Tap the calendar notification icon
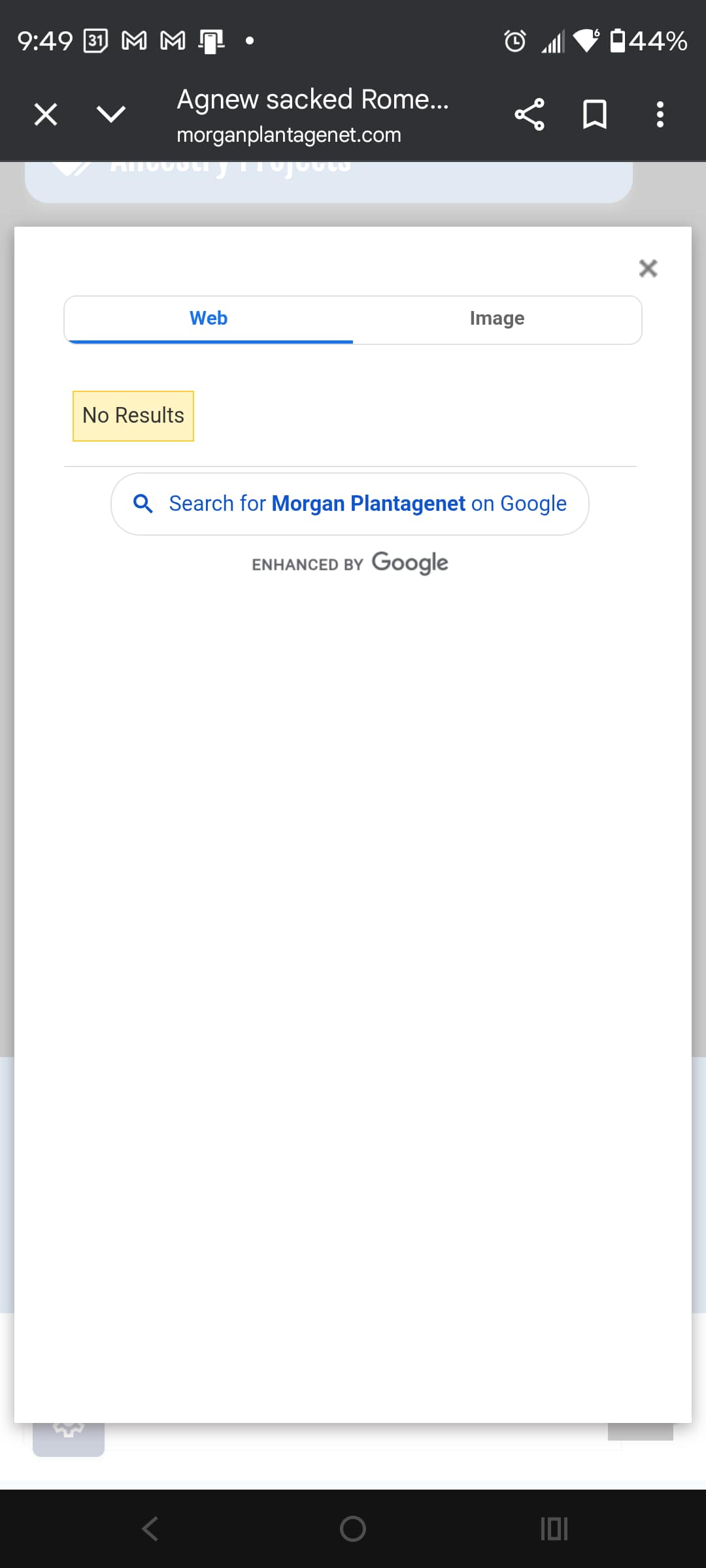 (95, 41)
